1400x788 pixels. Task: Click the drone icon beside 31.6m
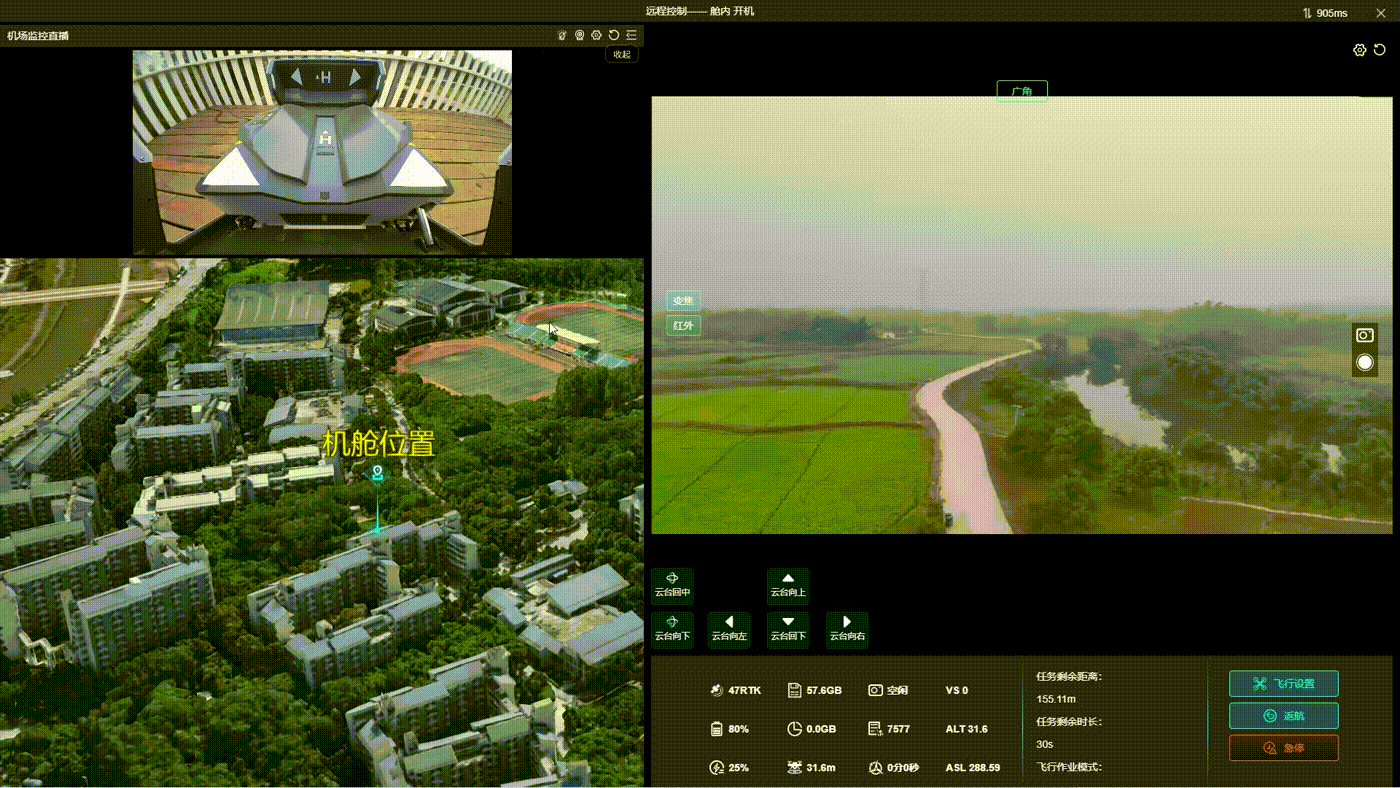tap(794, 768)
